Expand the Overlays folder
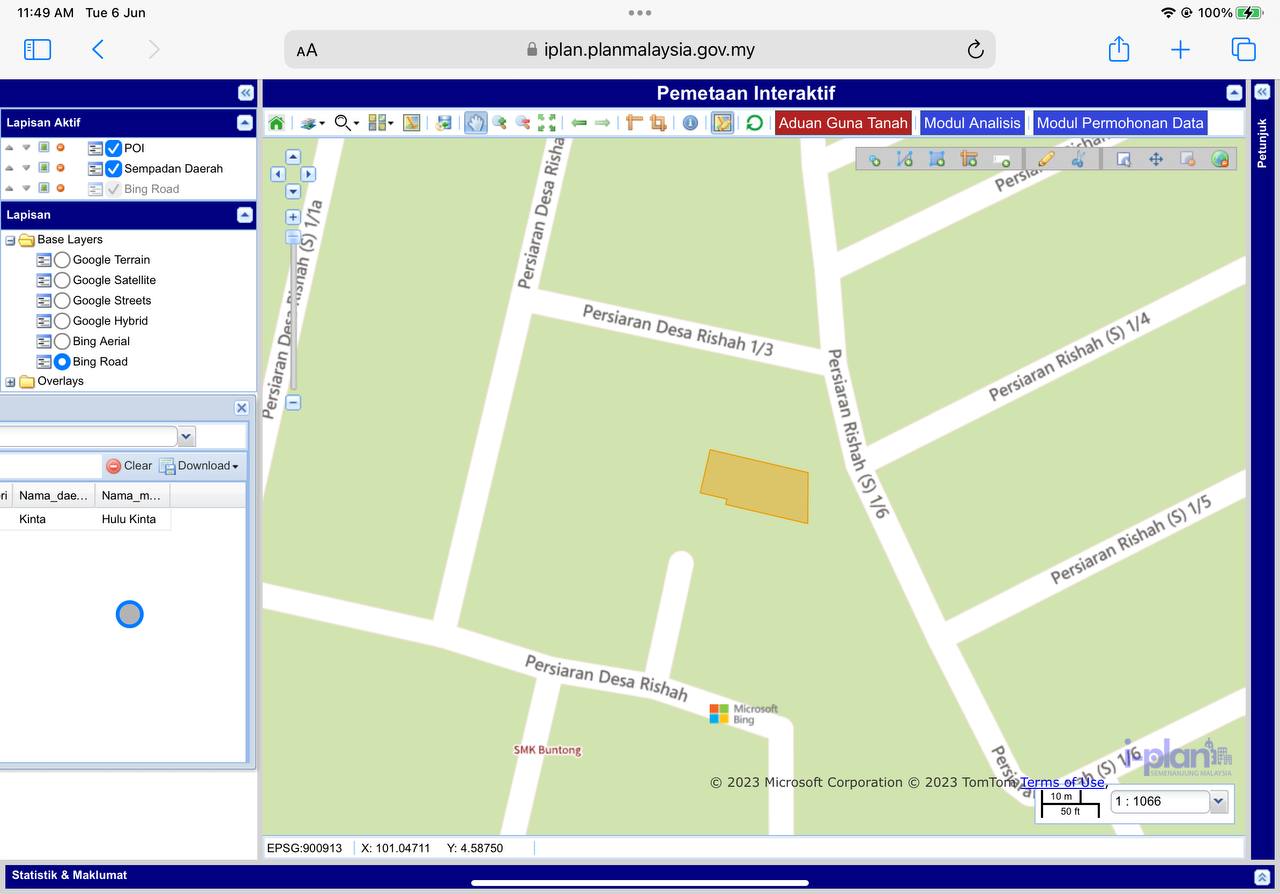Screen dimensions: 1280x894 (x=11, y=382)
